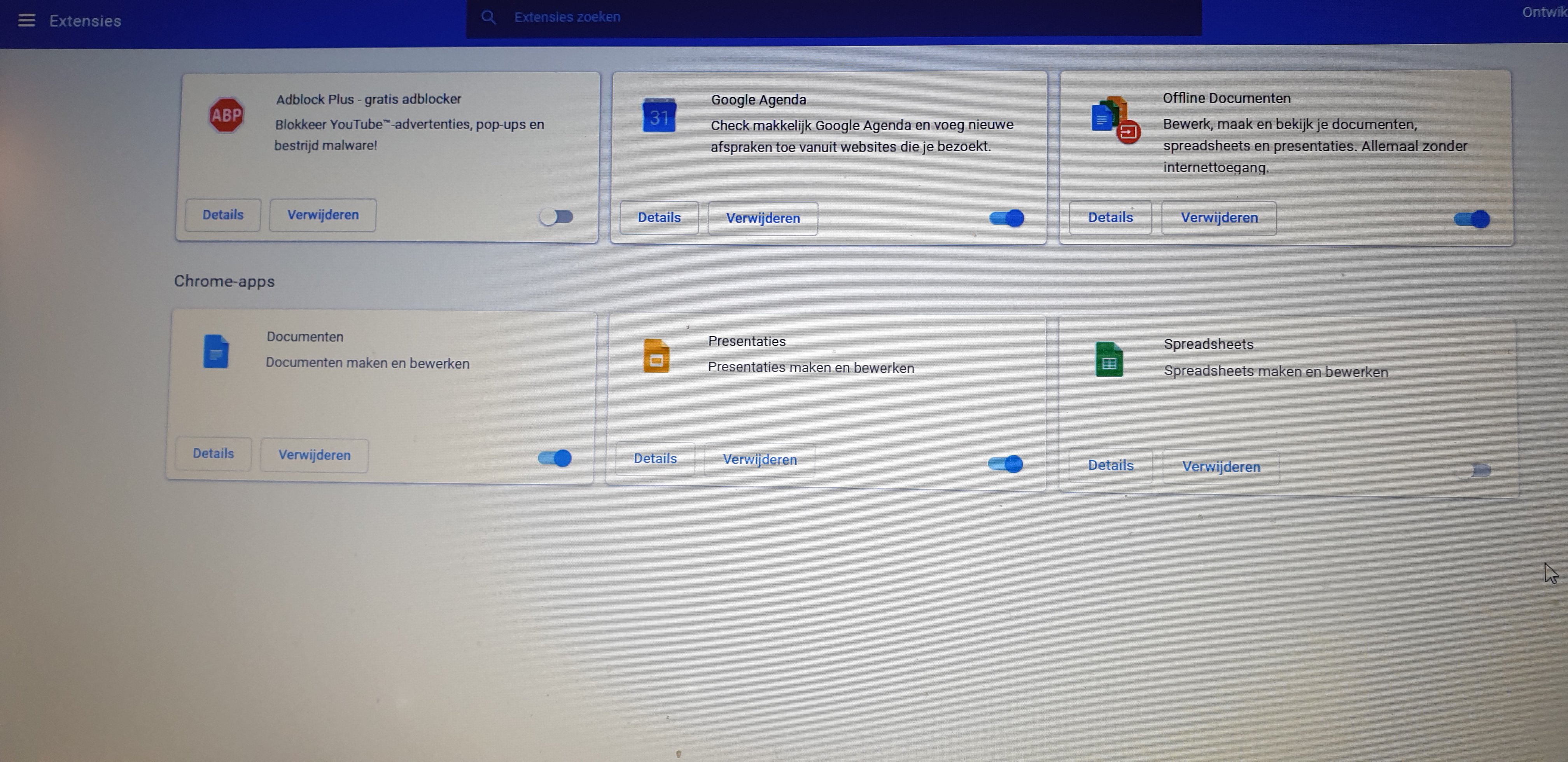Screen dimensions: 1568x762
Task: Click the Documenten app icon
Action: click(x=215, y=351)
